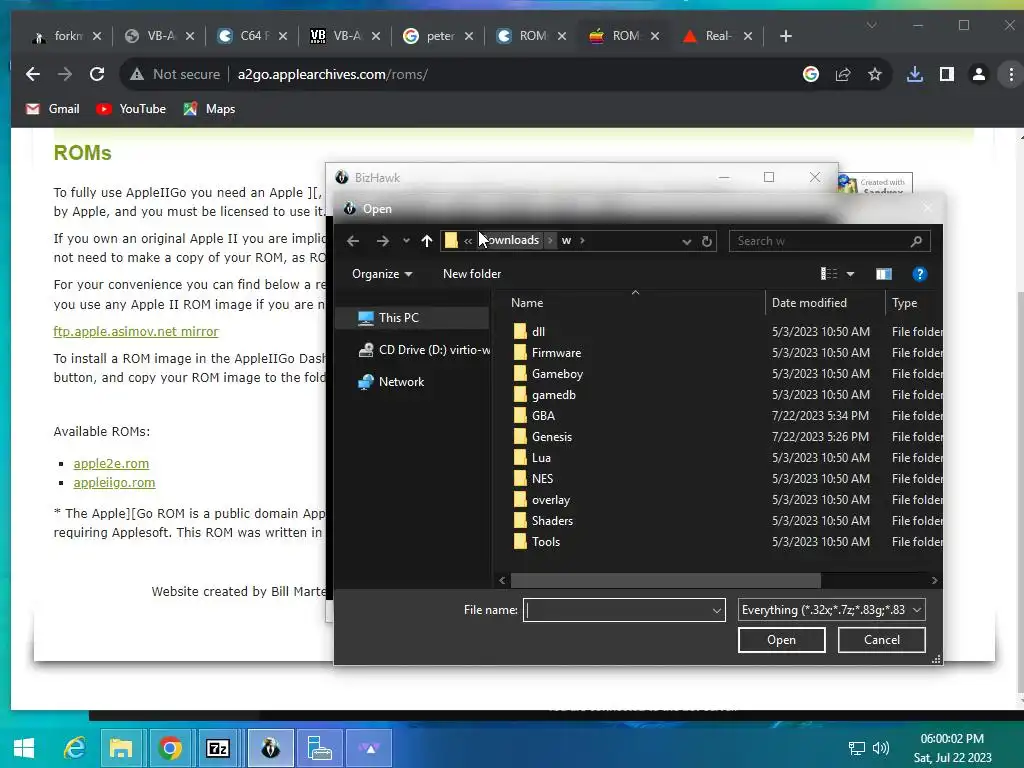Focus the File name input field
This screenshot has width=1024, height=768.
(x=616, y=610)
